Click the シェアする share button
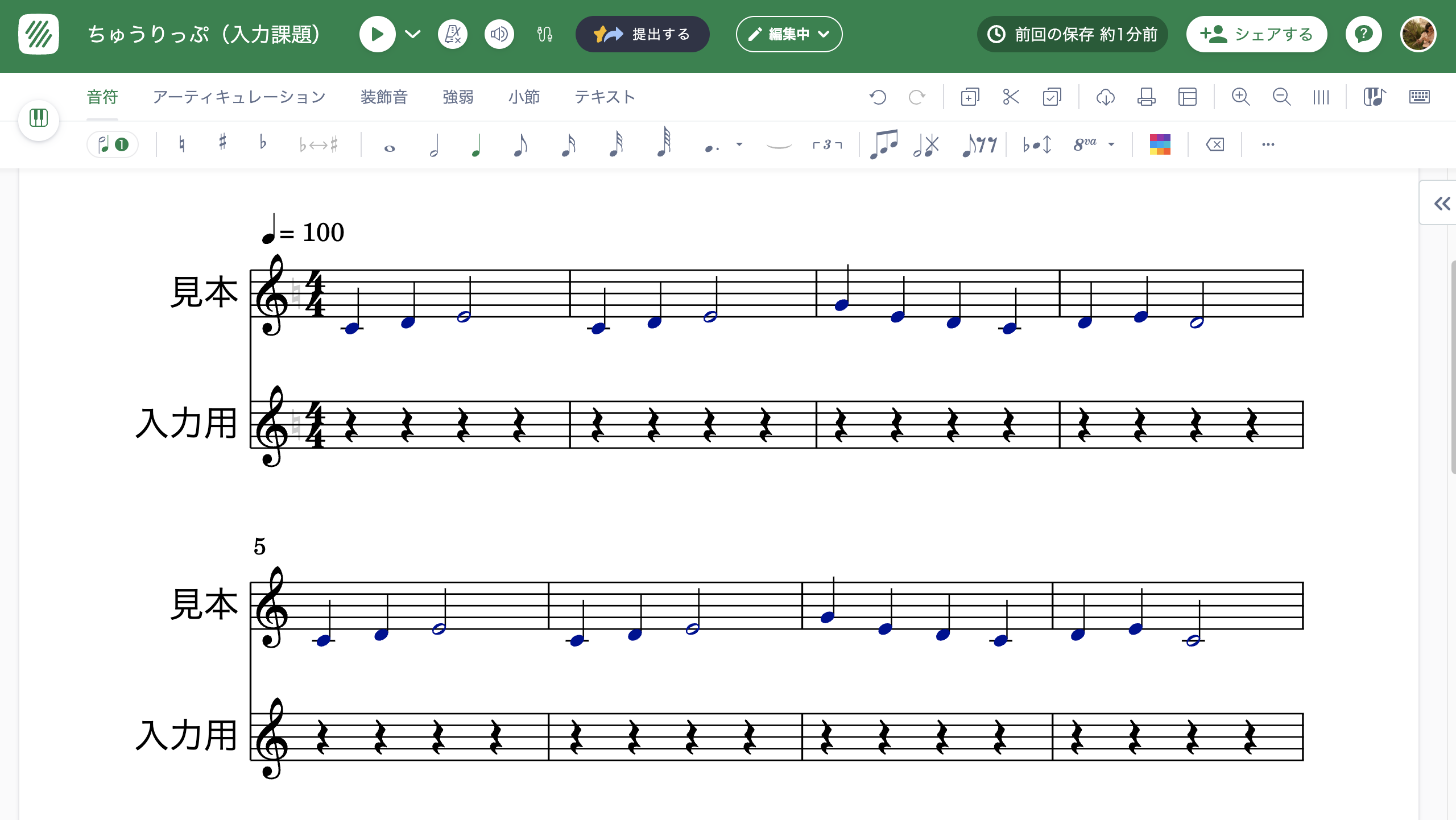 coord(1256,35)
